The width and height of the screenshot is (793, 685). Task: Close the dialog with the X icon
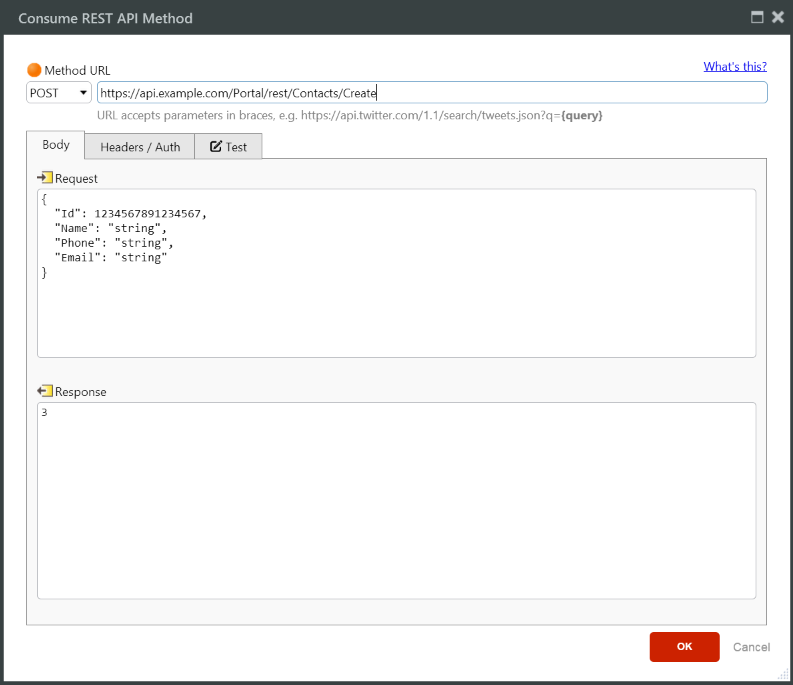(x=777, y=17)
